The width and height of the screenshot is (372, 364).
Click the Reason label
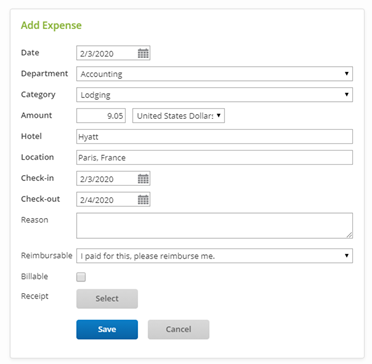point(34,220)
